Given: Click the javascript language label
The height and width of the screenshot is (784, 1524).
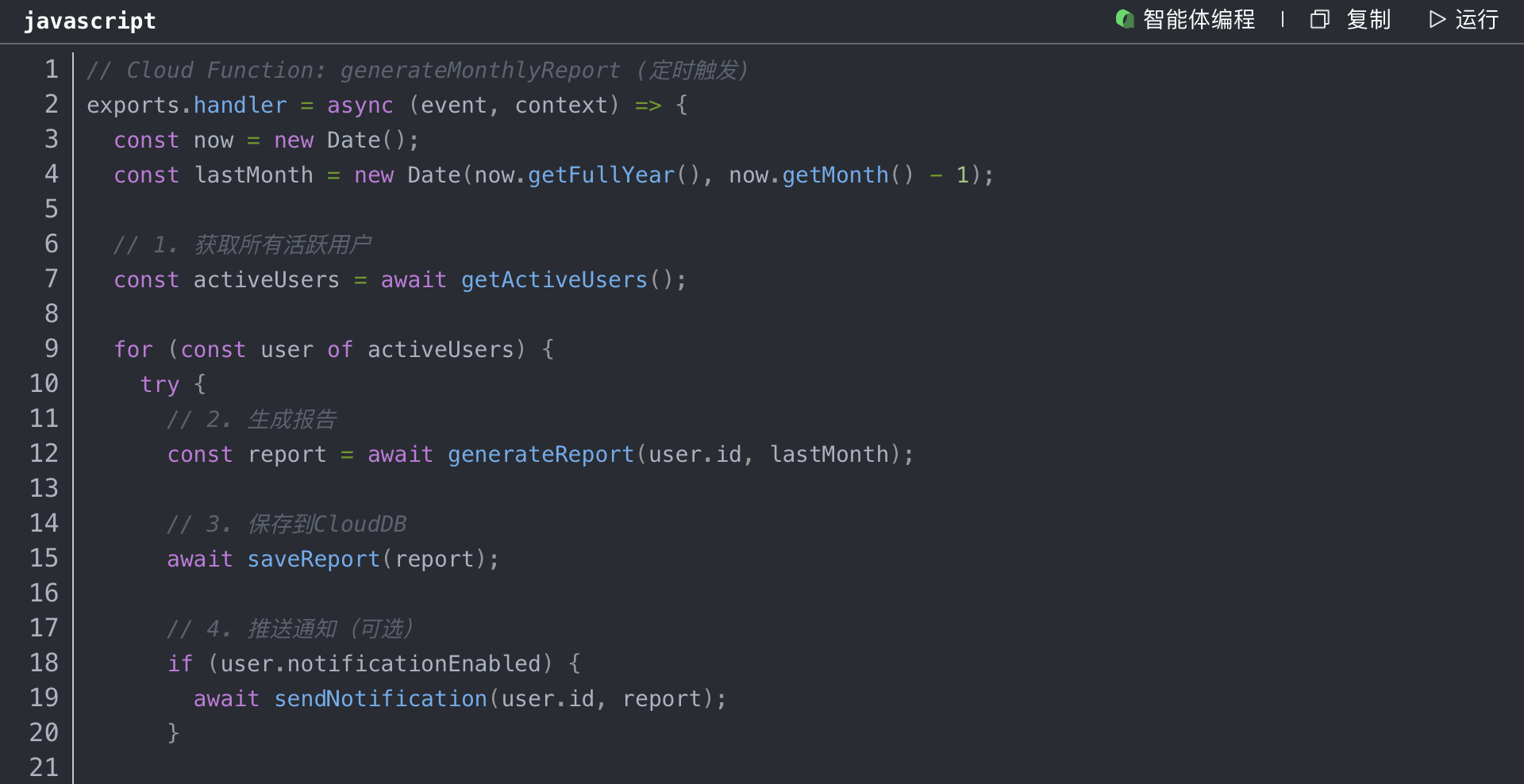Looking at the screenshot, I should coord(90,21).
